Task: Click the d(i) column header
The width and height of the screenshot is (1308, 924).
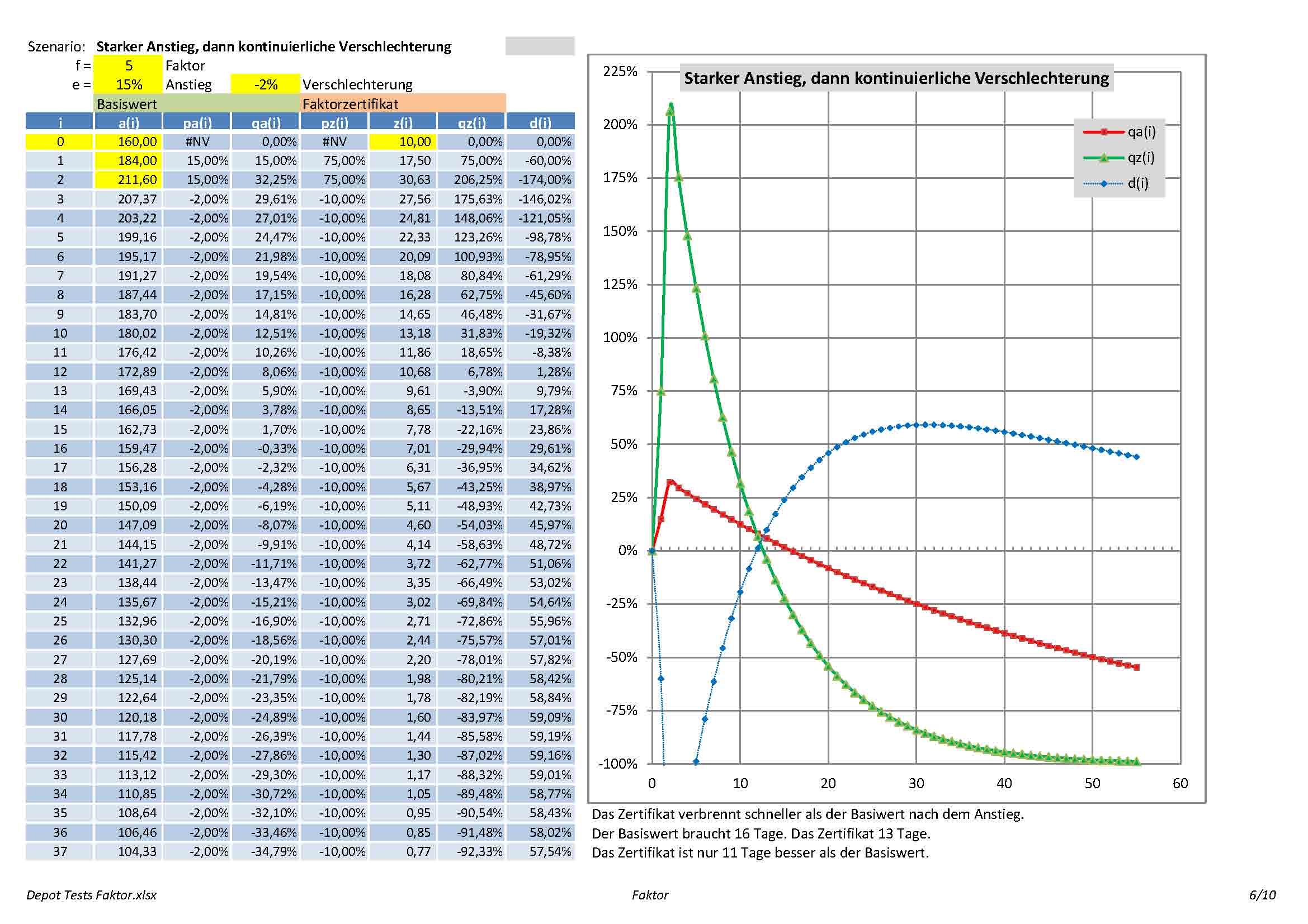Action: click(540, 122)
